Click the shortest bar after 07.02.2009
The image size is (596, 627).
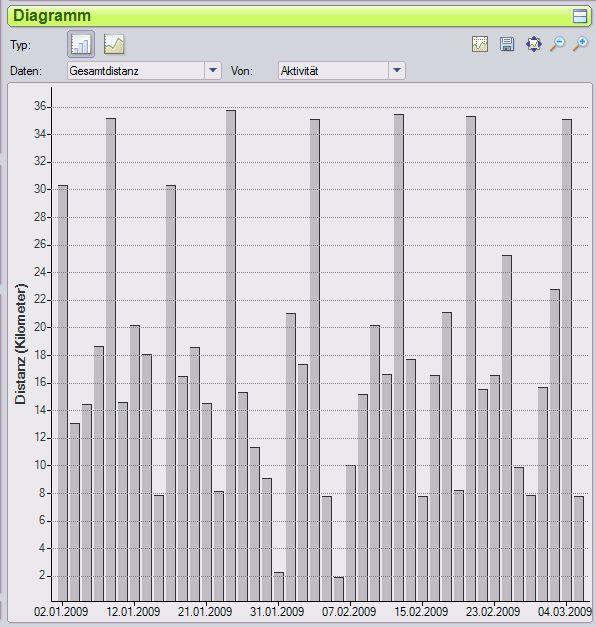[339, 589]
